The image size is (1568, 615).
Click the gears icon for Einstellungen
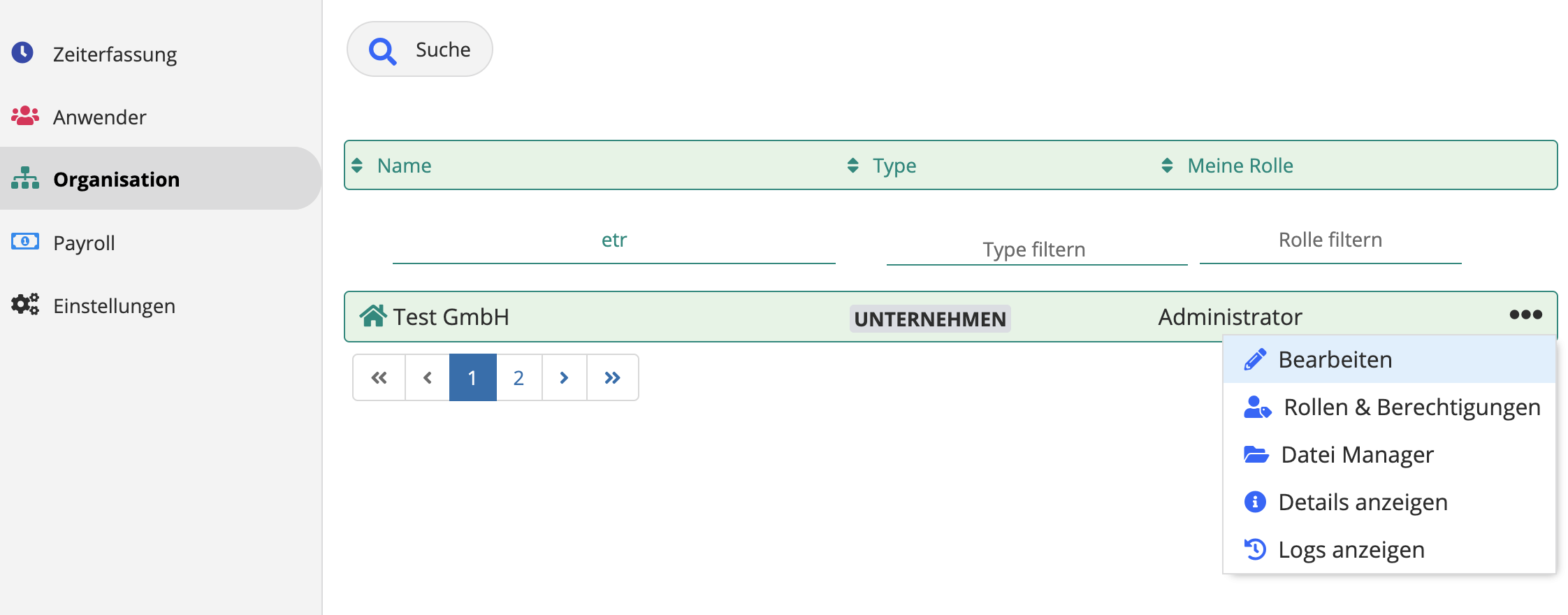[25, 304]
